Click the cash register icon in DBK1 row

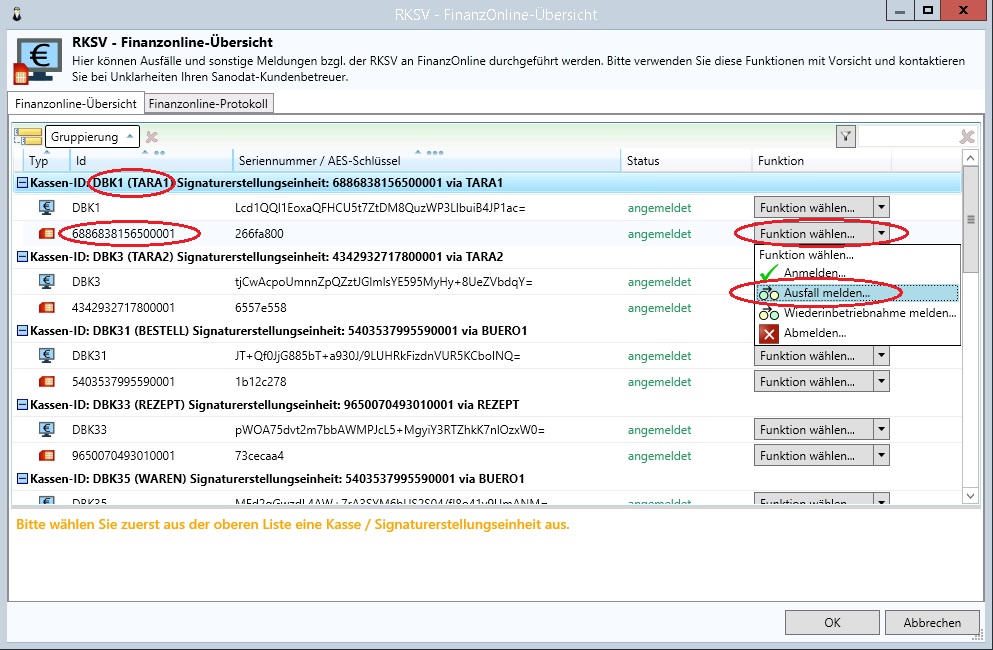[x=46, y=207]
